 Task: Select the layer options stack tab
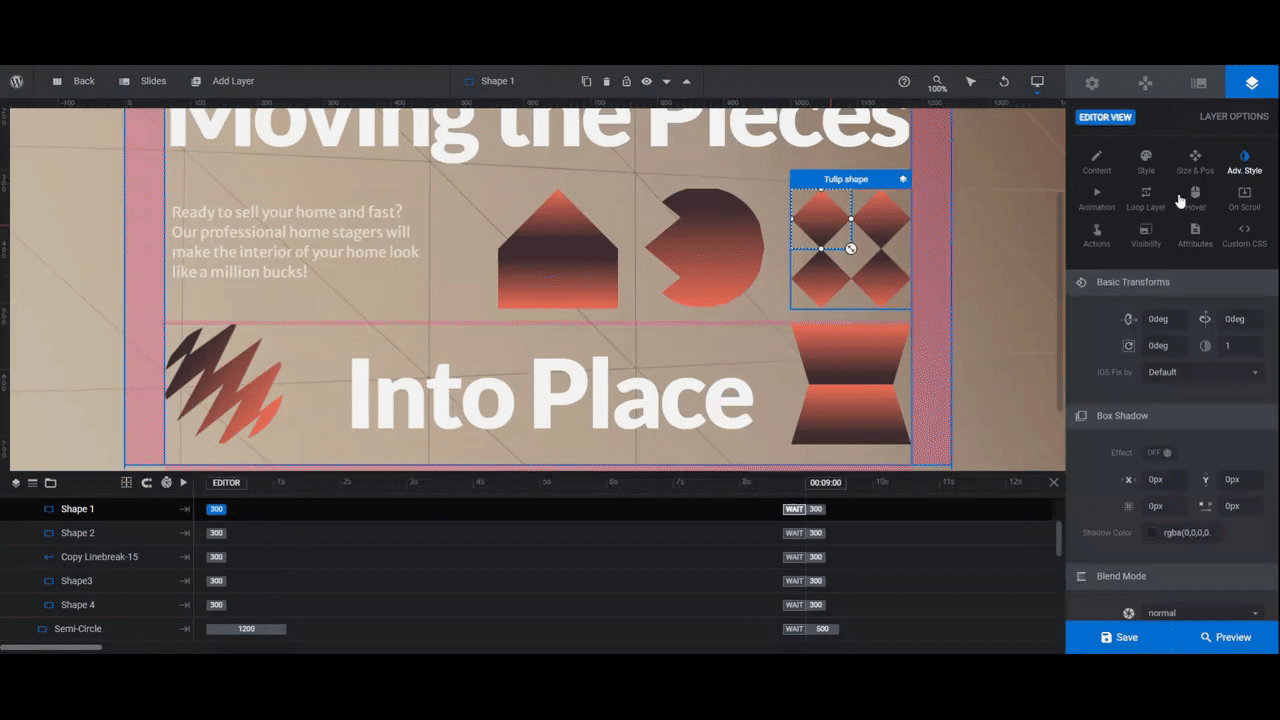[1251, 83]
